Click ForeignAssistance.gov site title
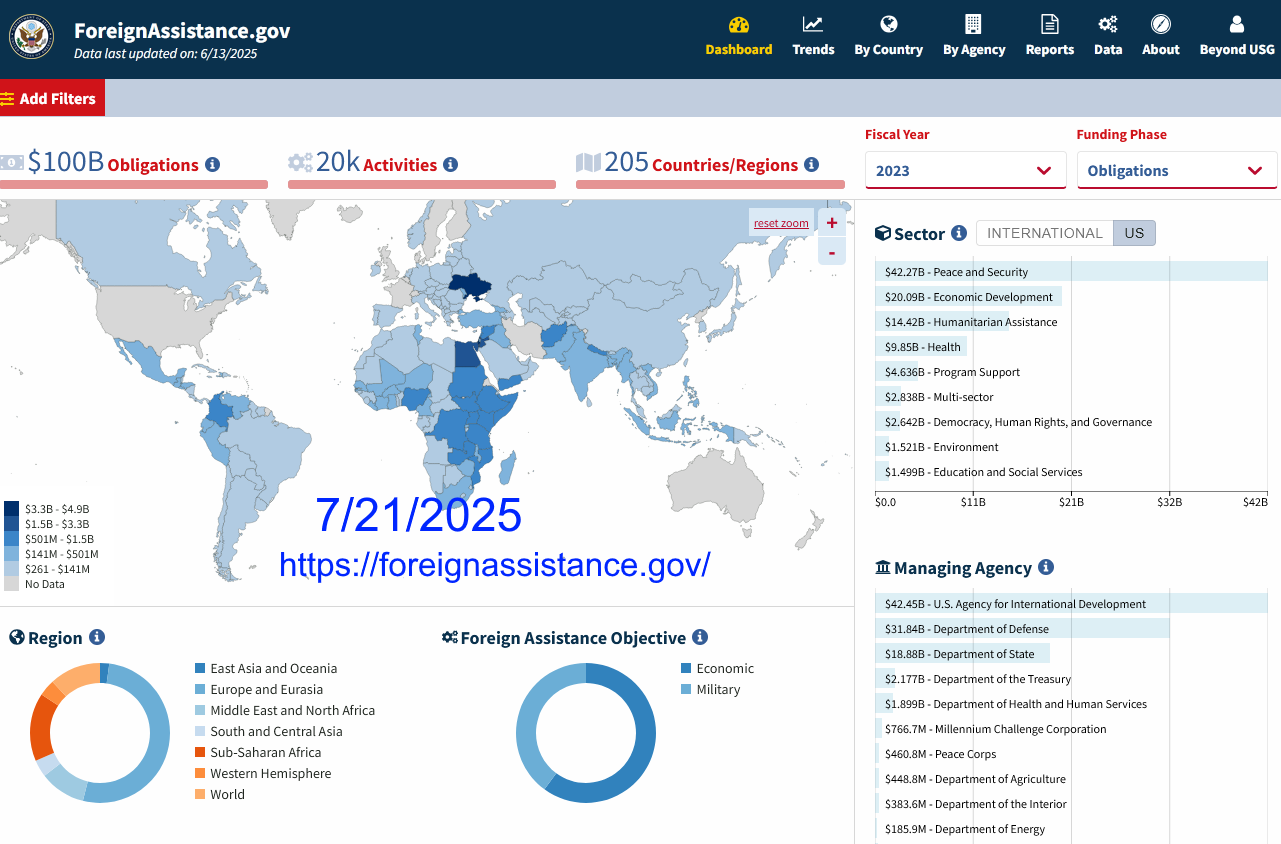 point(182,30)
